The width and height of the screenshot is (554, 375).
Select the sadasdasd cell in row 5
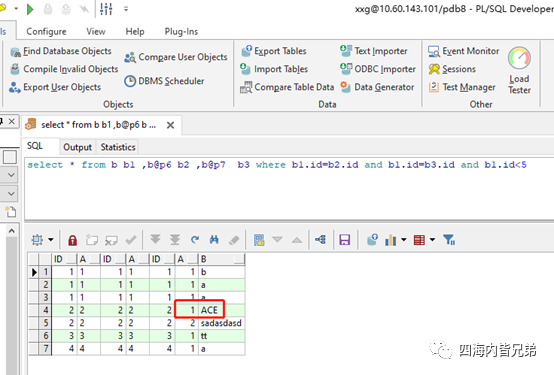click(x=221, y=323)
